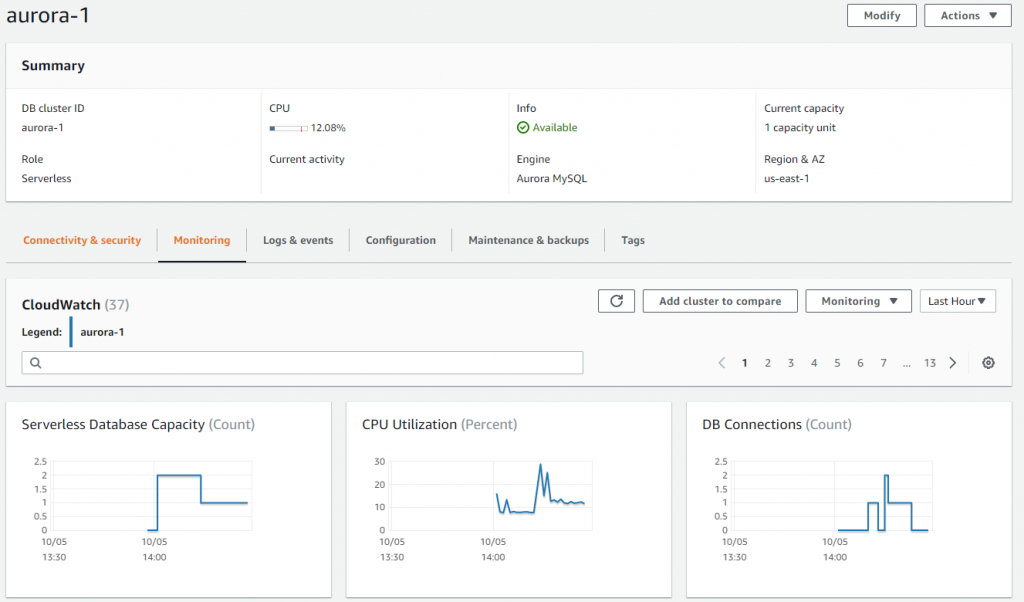Jump to metrics page 13
The width and height of the screenshot is (1024, 602).
pyautogui.click(x=929, y=363)
